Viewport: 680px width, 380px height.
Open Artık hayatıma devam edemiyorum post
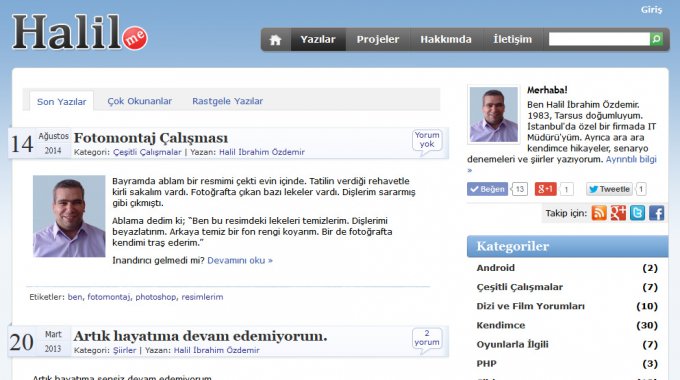pos(200,336)
